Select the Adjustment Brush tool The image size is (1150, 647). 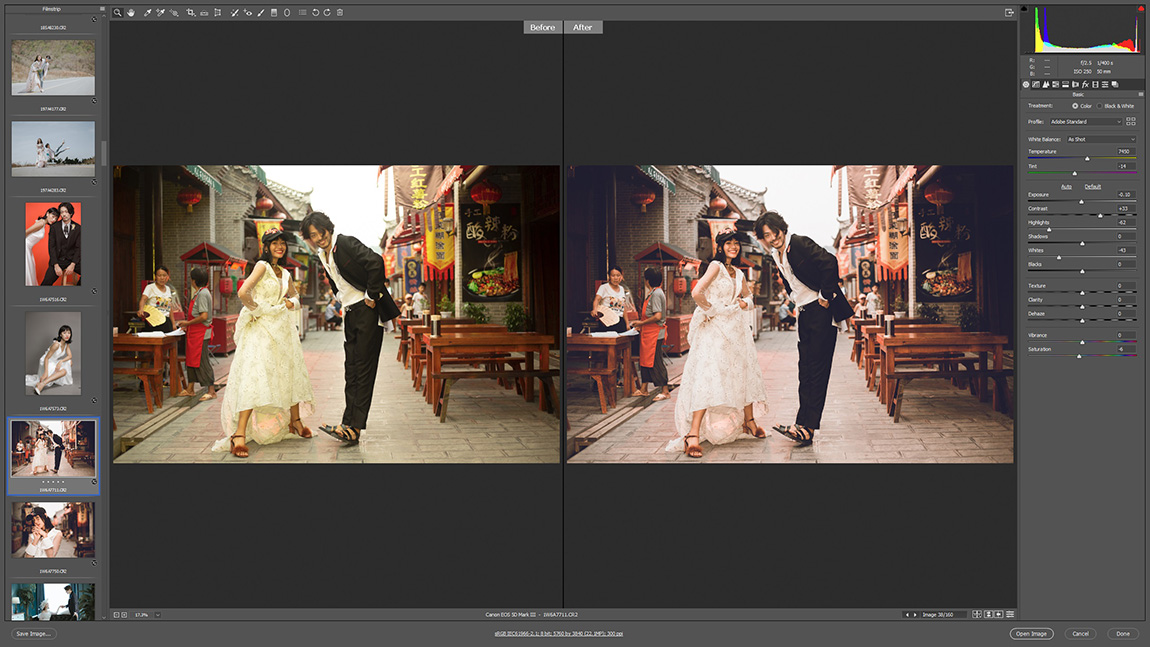[x=260, y=12]
